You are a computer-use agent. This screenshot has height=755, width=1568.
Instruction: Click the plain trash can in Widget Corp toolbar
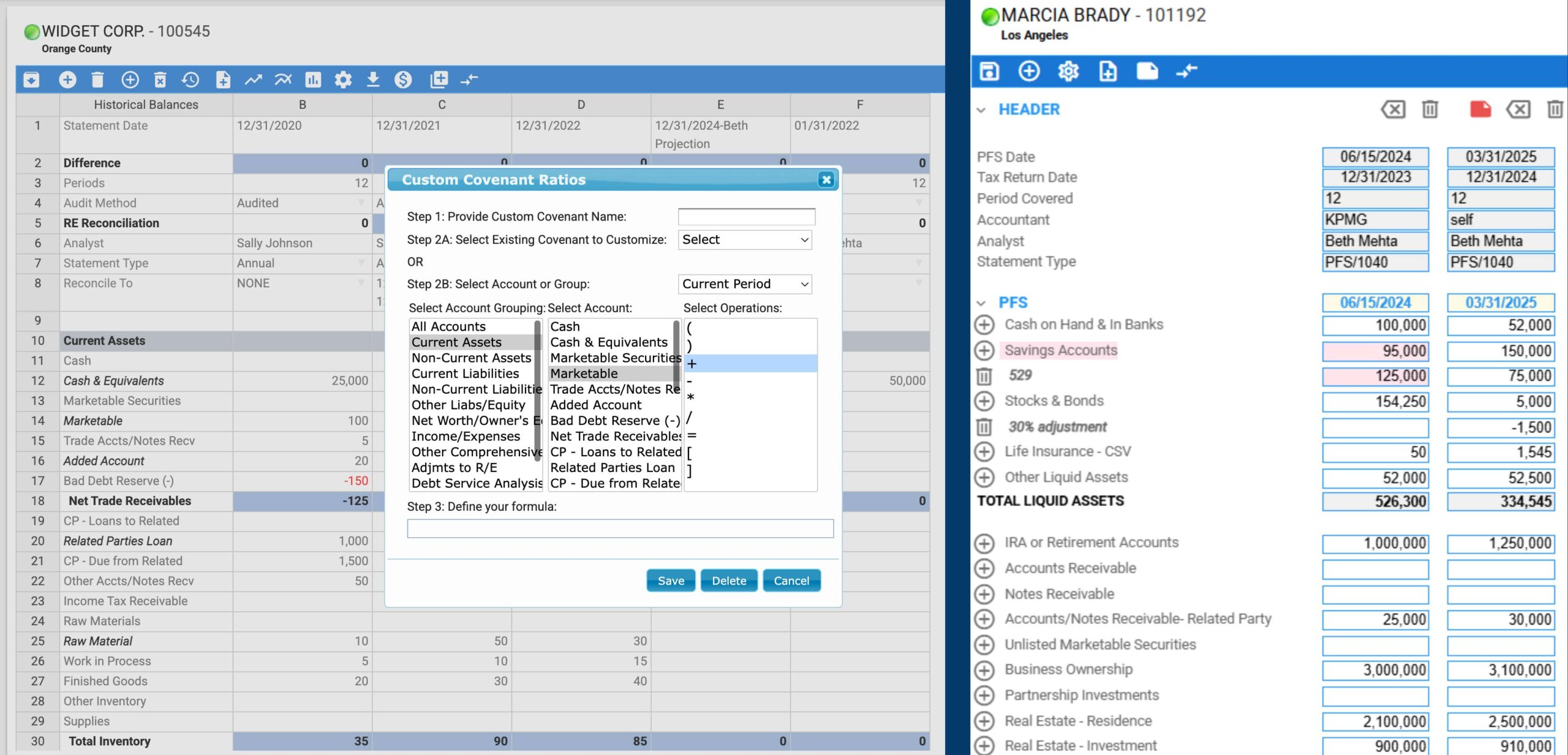97,80
